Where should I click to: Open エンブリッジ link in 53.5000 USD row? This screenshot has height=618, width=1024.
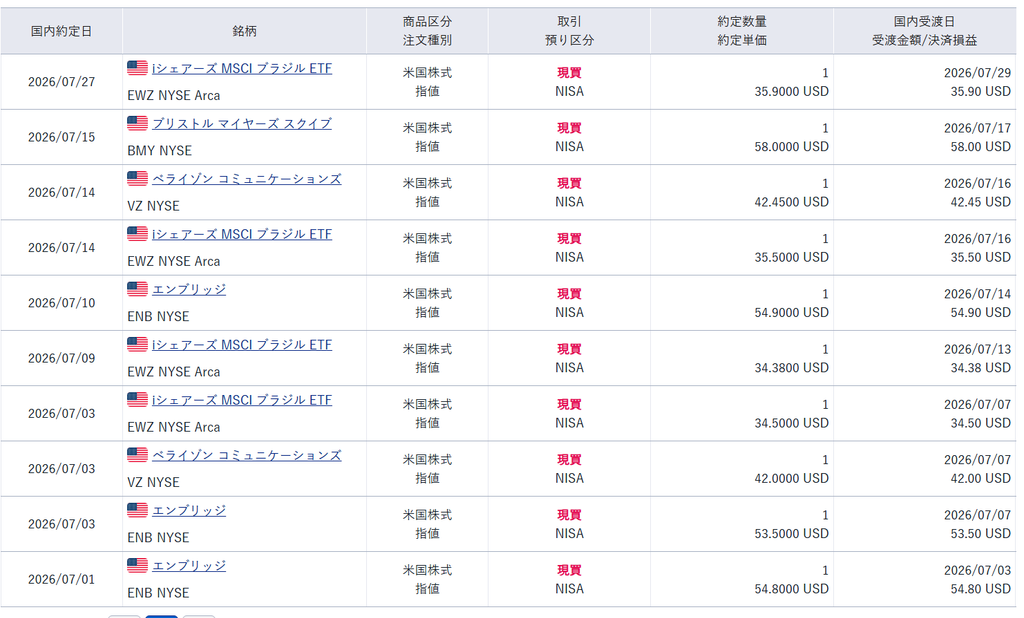[189, 510]
